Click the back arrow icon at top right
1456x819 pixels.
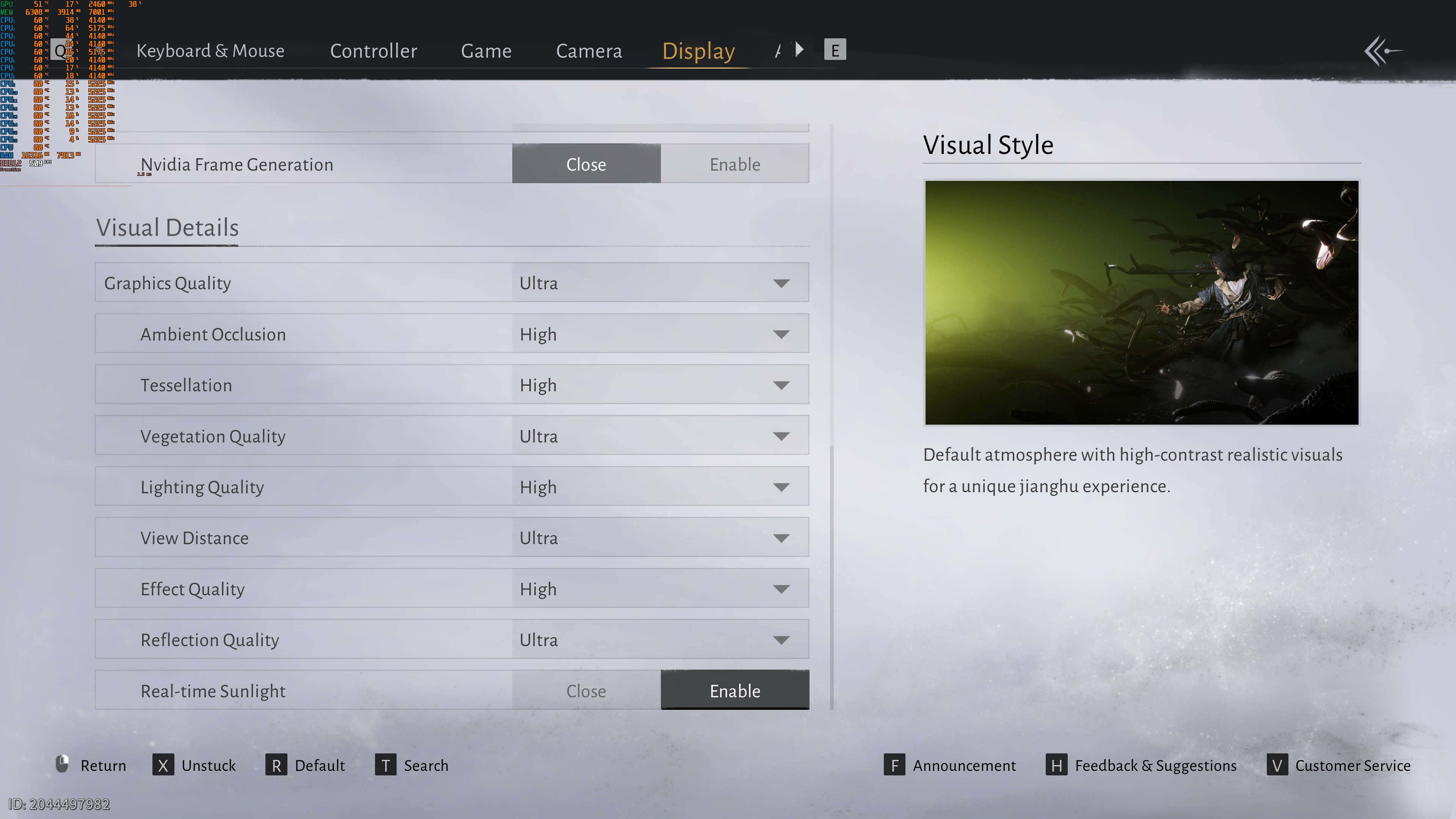coord(1382,51)
